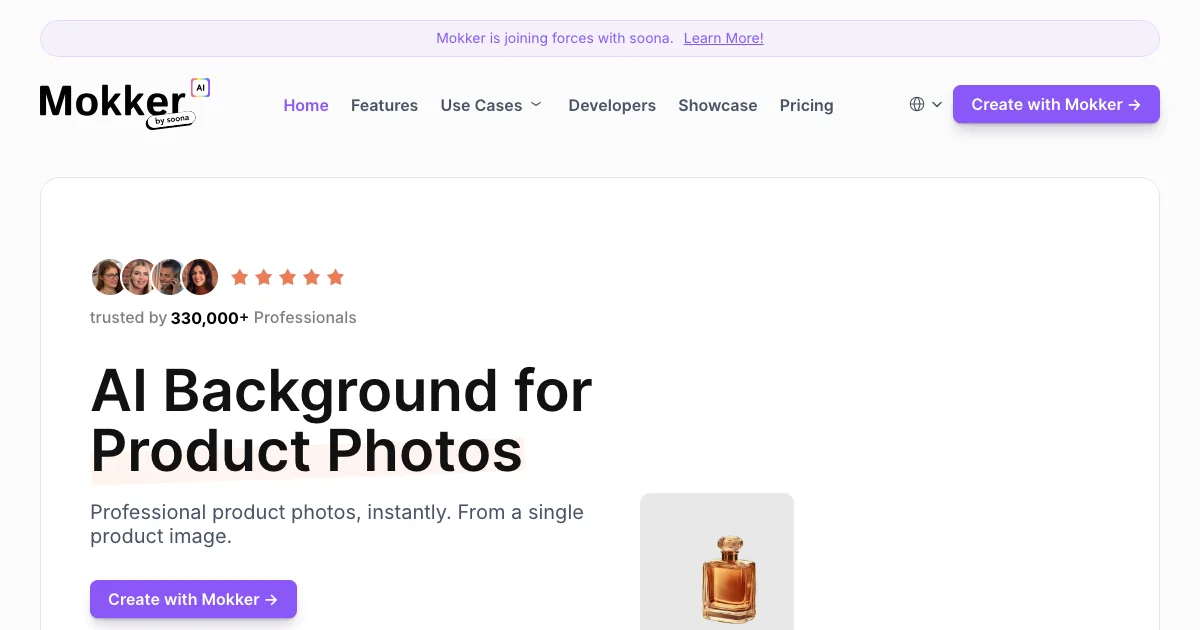Open the Features menu item
The height and width of the screenshot is (630, 1200).
[x=384, y=105]
